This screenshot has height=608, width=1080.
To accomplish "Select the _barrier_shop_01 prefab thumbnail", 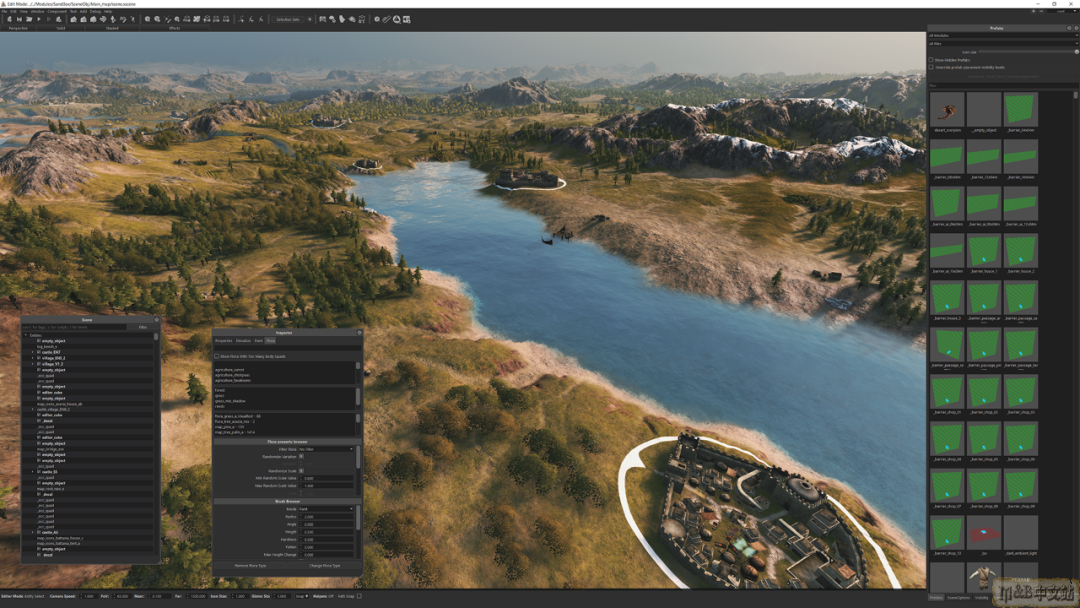I will [947, 392].
